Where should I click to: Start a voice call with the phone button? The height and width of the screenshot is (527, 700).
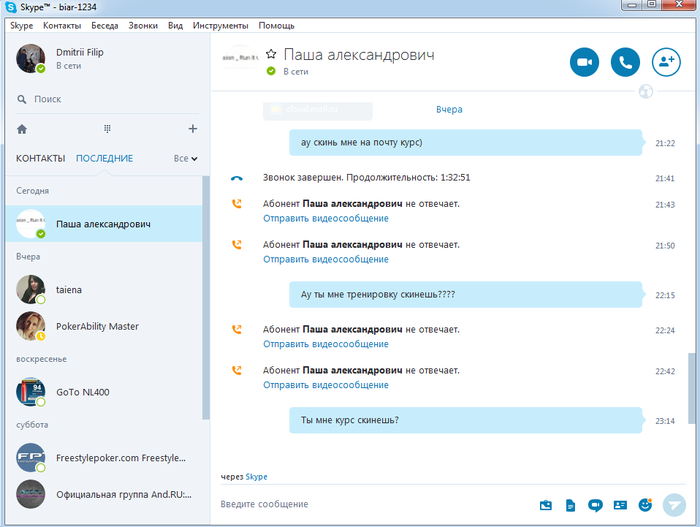[625, 62]
